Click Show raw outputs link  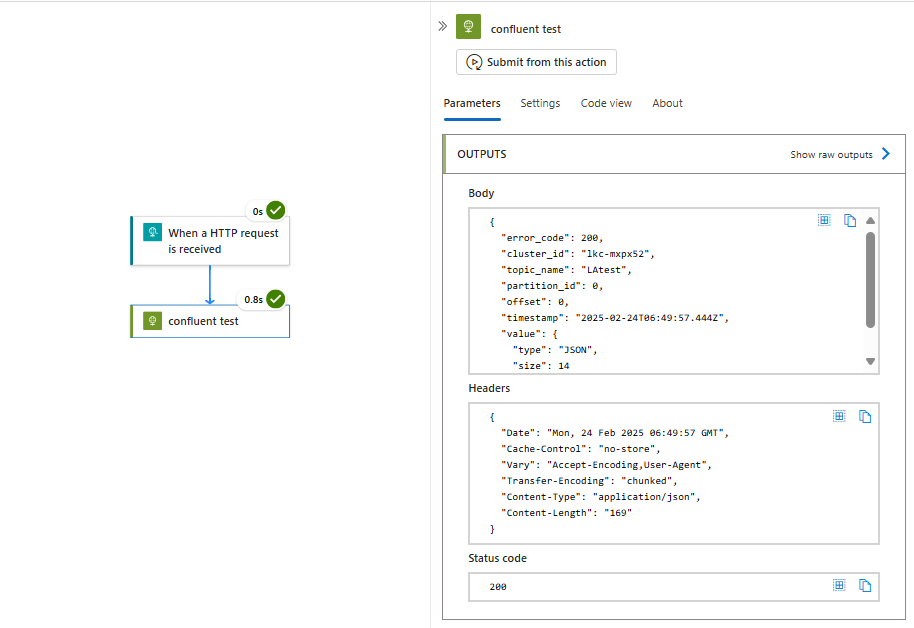(x=831, y=155)
